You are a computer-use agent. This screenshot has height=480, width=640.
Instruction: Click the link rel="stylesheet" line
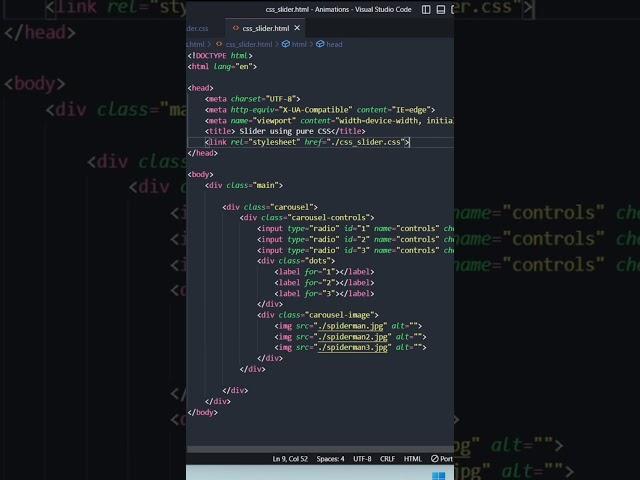(x=307, y=142)
